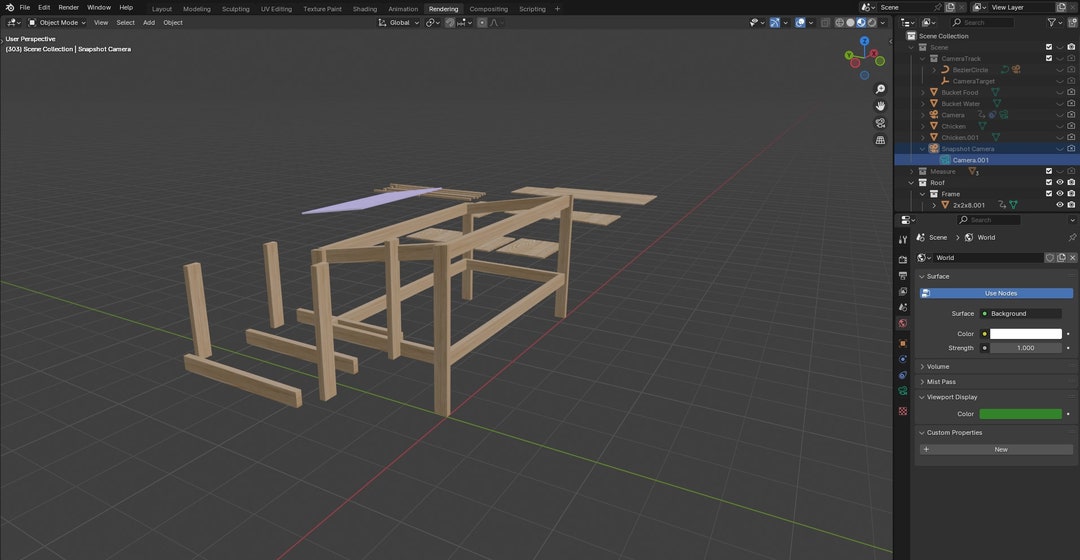Open the Object properties tab icon

click(x=903, y=343)
